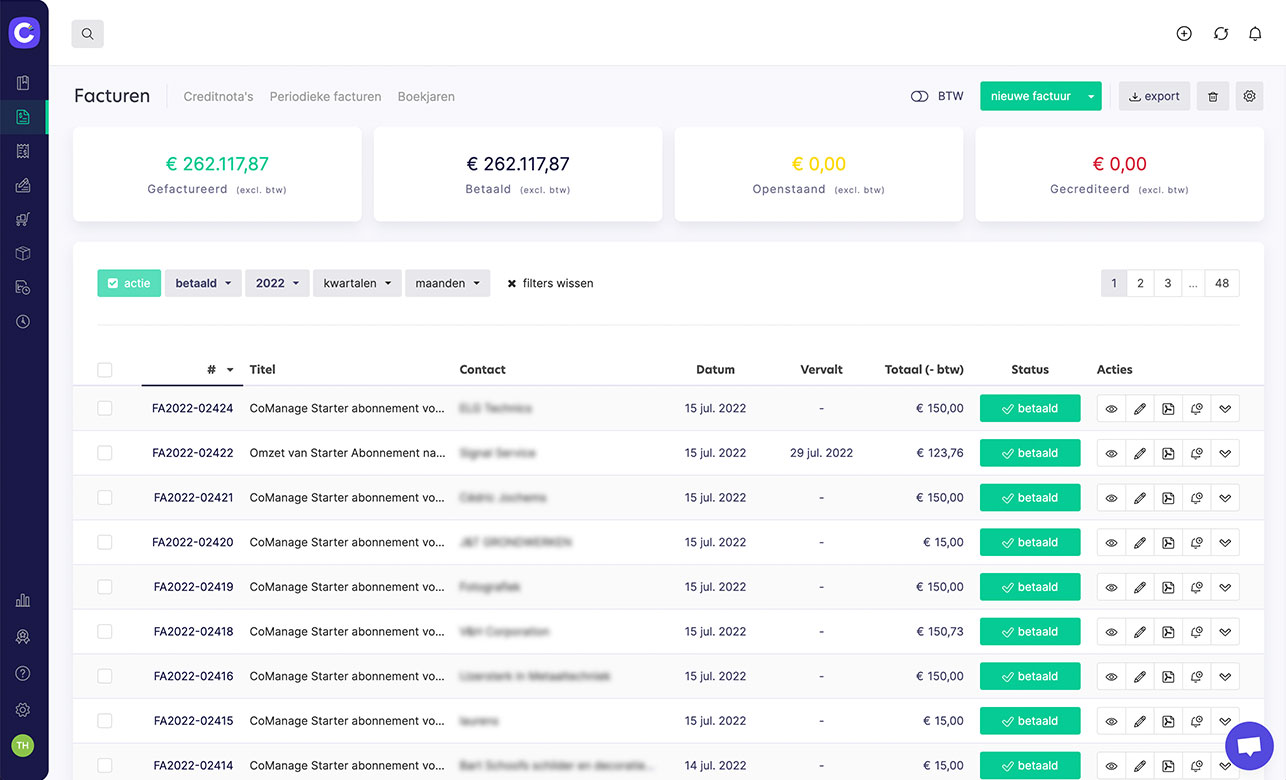Edit invoice FA2022-02419 with pencil icon
The image size is (1286, 780).
(1140, 587)
